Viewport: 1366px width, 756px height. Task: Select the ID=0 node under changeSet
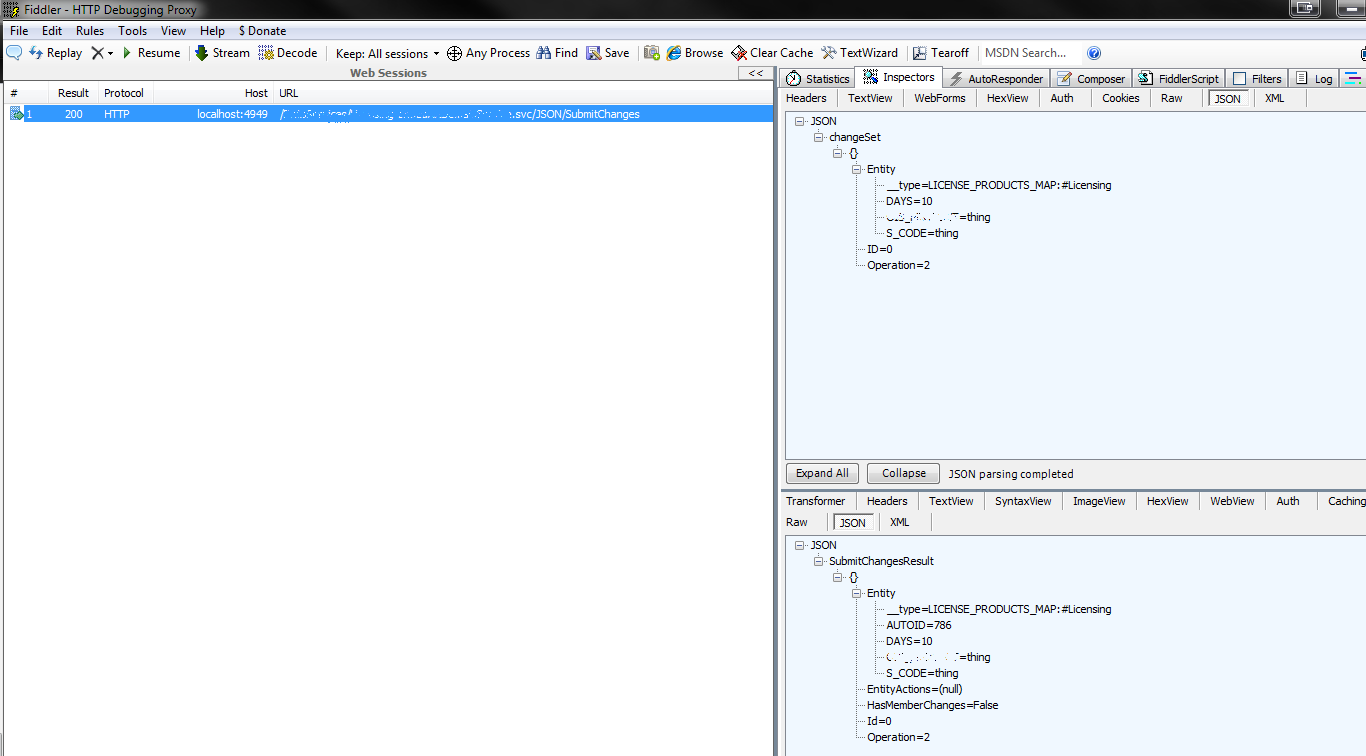(x=880, y=249)
